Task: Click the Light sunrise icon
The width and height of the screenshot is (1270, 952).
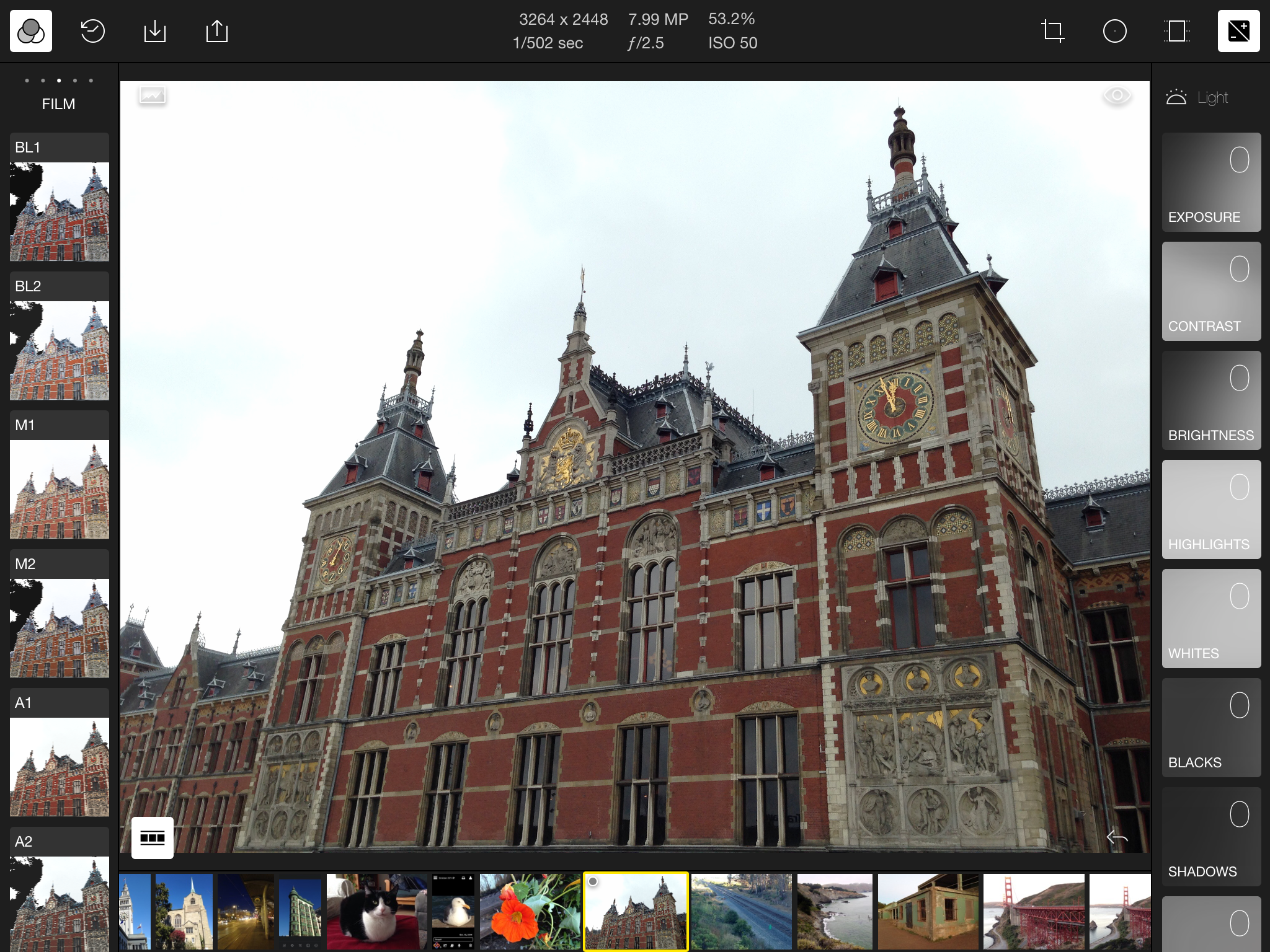Action: point(1176,97)
